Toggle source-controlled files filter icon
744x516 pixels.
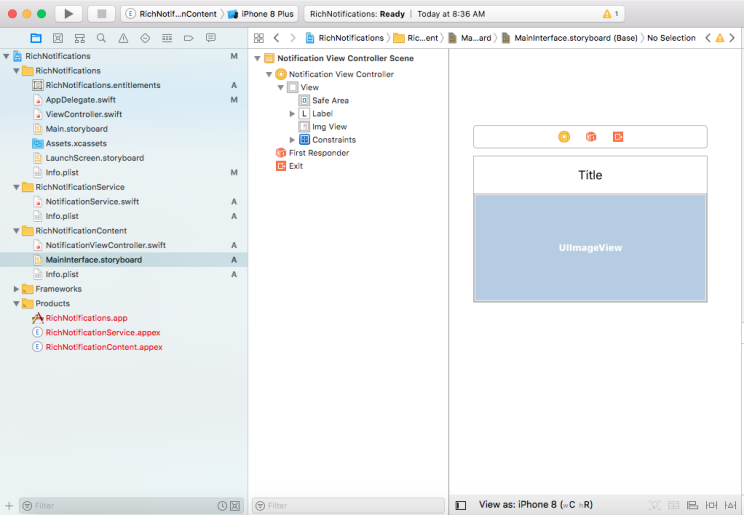pos(235,506)
